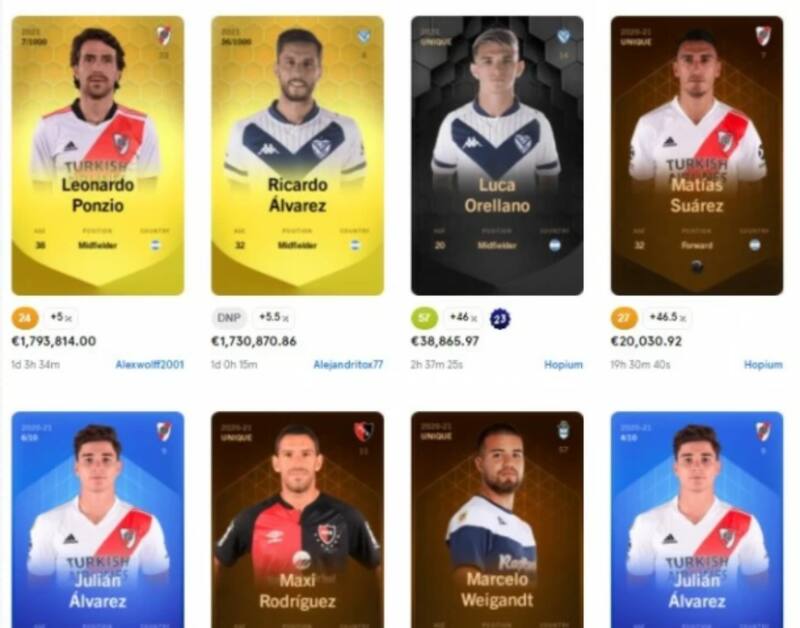Open the Maxi Rodríguez card
Viewport: 800px width, 628px height.
297,519
